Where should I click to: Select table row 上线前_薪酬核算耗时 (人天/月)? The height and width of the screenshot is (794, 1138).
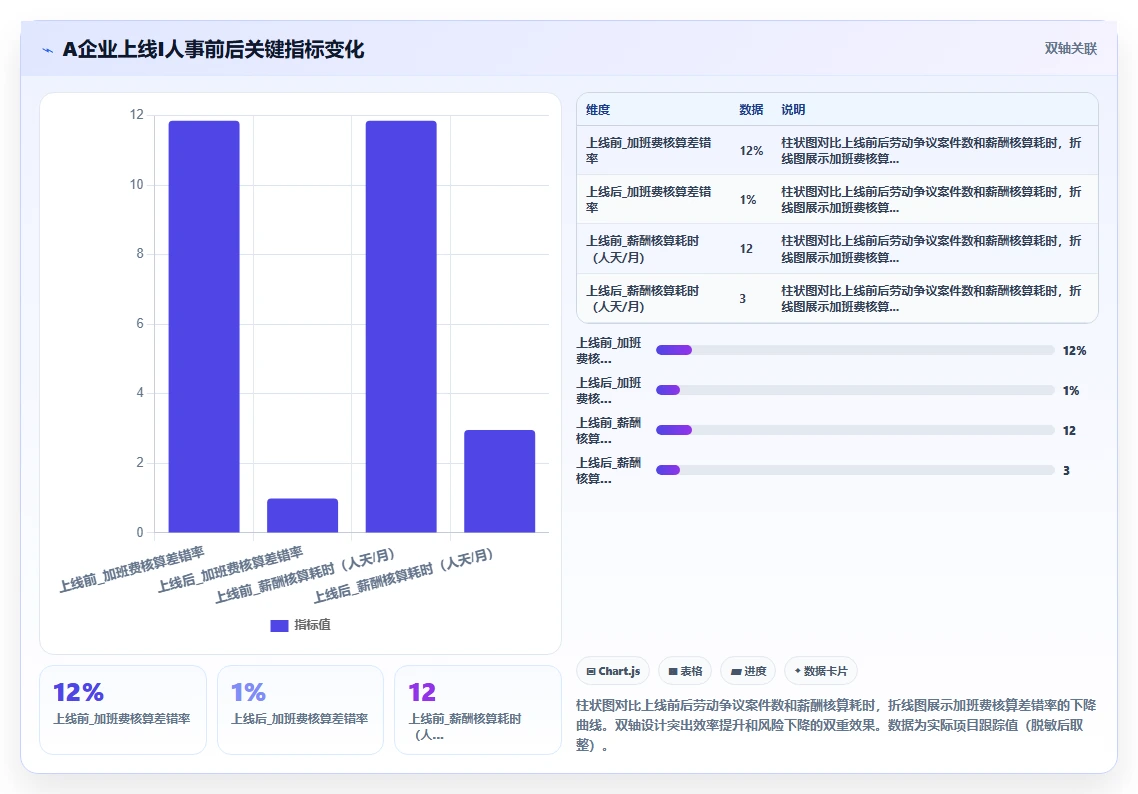click(x=838, y=249)
